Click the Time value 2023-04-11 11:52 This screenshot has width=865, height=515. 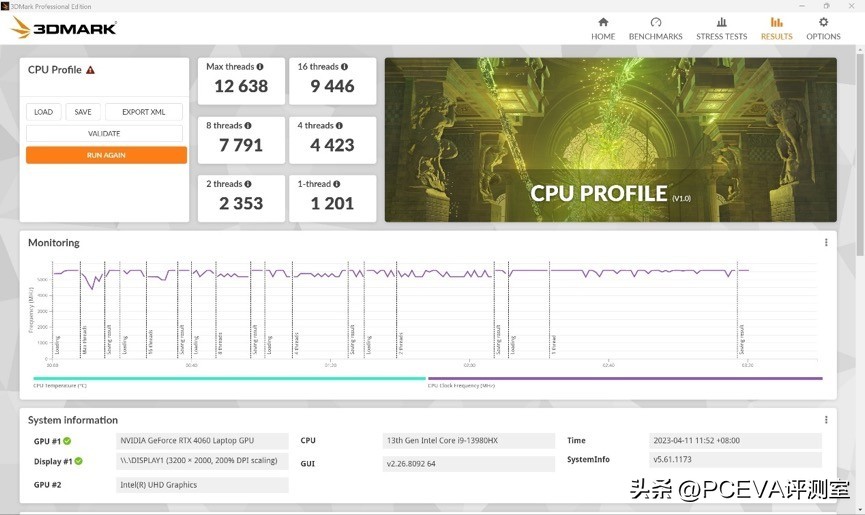click(735, 441)
